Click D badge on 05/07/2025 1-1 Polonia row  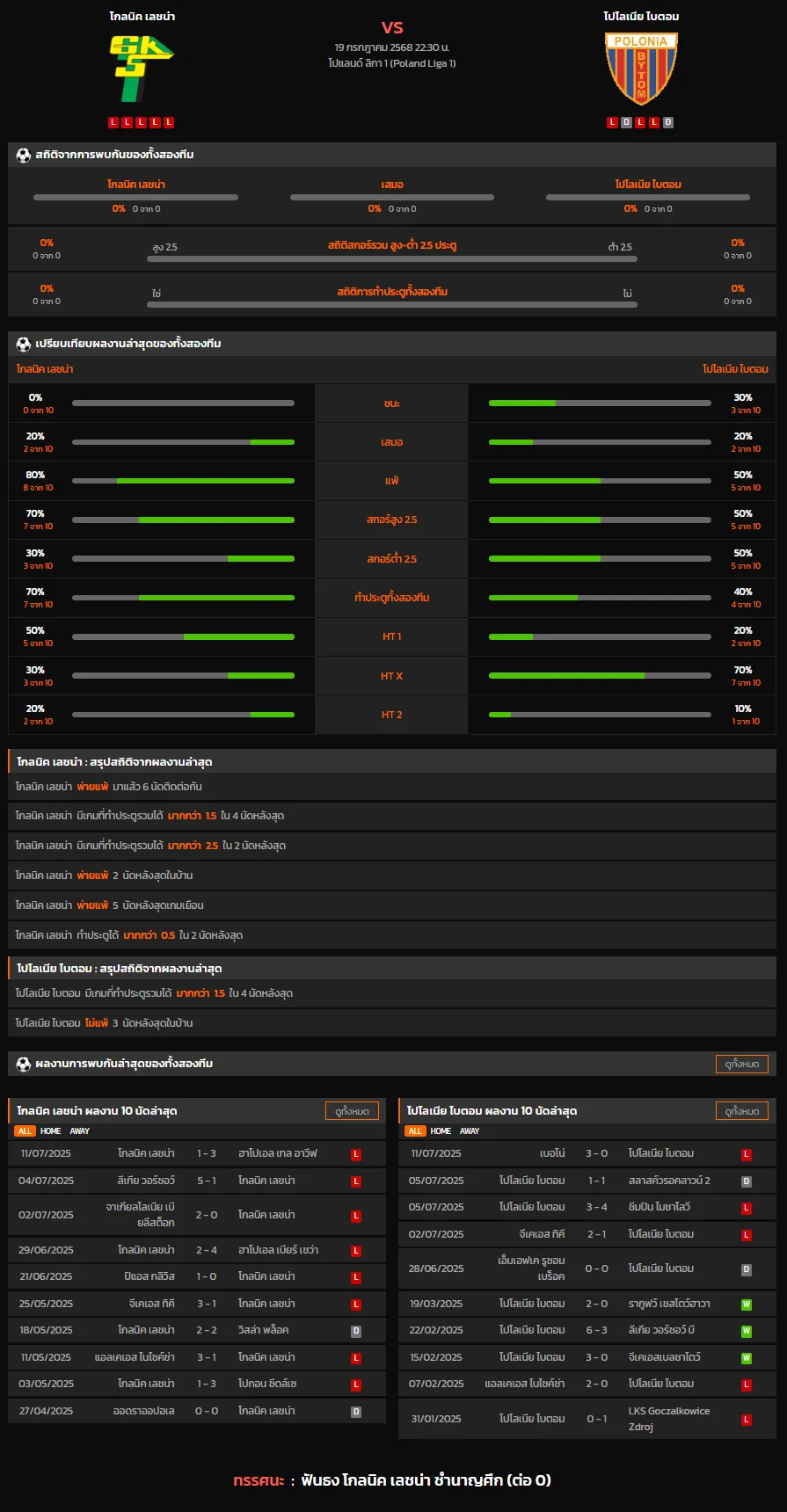tap(746, 1181)
